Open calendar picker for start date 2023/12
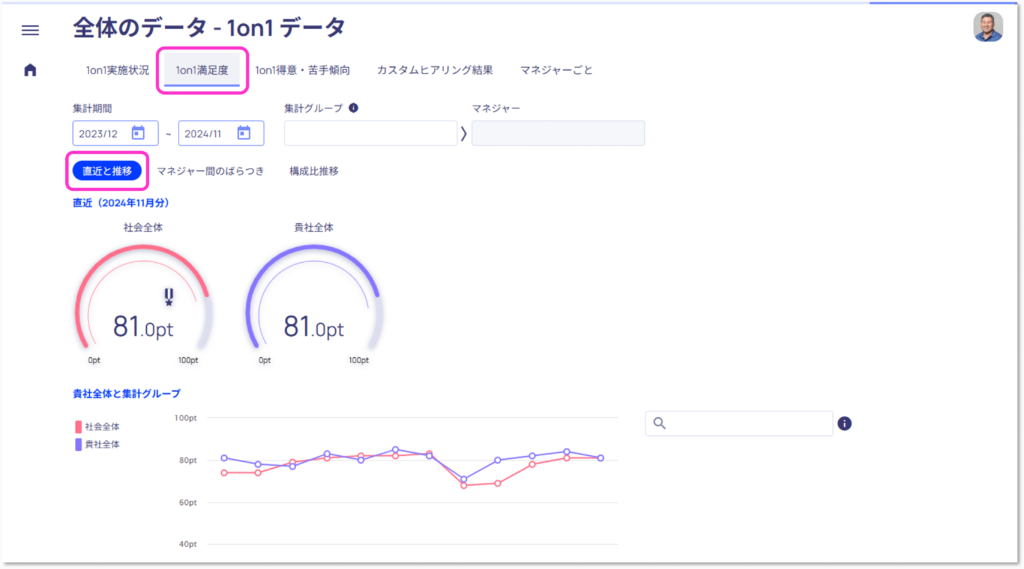 click(138, 133)
